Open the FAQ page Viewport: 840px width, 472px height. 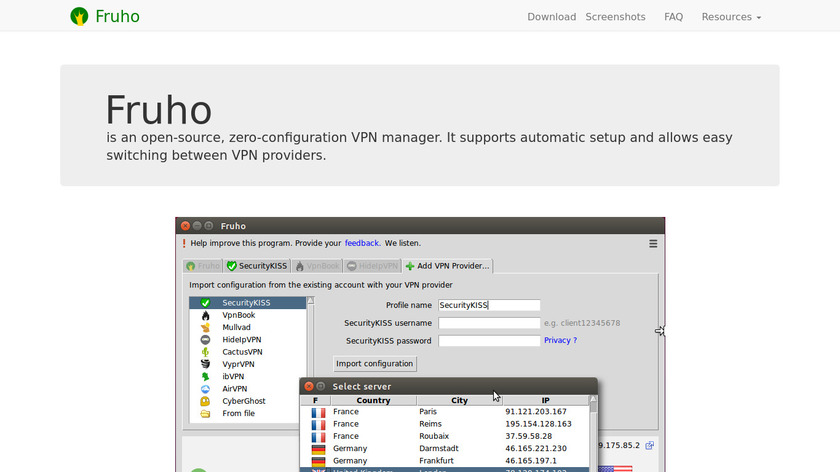[x=673, y=17]
